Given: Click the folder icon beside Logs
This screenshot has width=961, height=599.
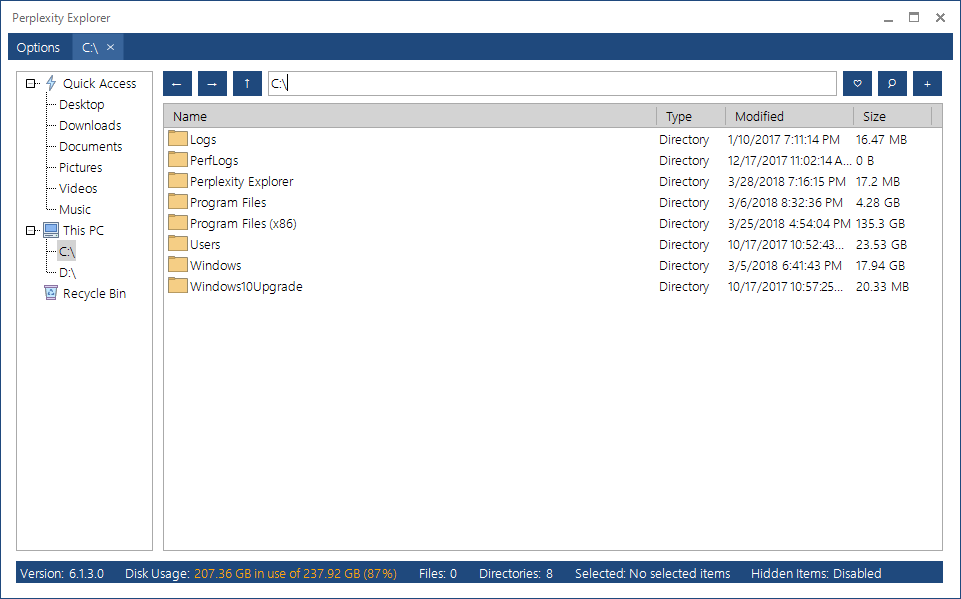Looking at the screenshot, I should (178, 139).
